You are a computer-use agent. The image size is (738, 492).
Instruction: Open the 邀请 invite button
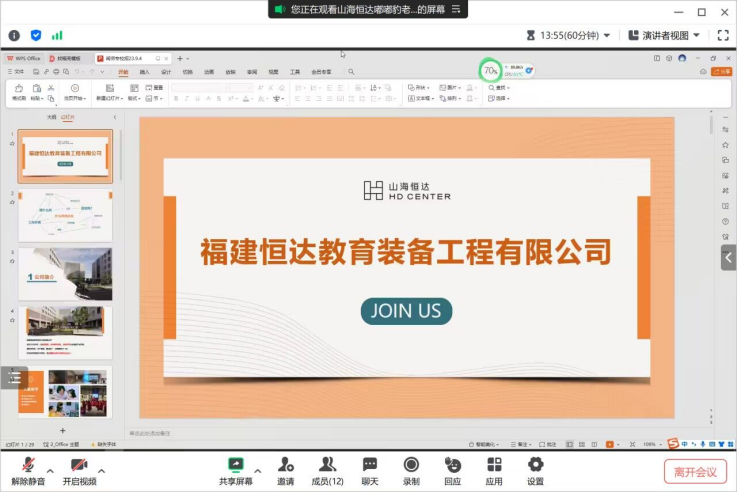pos(285,471)
